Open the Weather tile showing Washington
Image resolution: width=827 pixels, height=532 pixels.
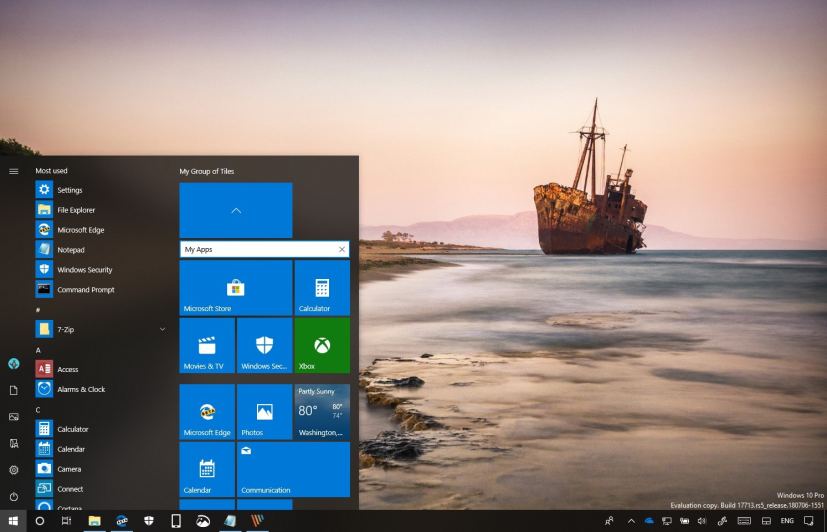322,412
